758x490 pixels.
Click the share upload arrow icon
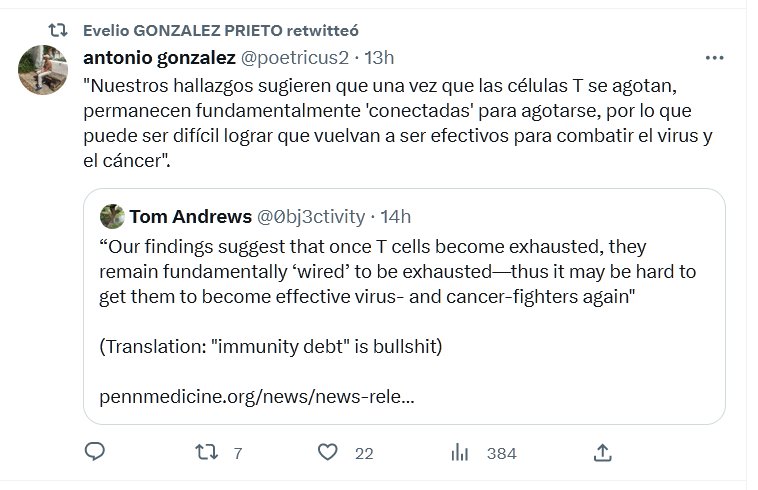click(x=602, y=453)
